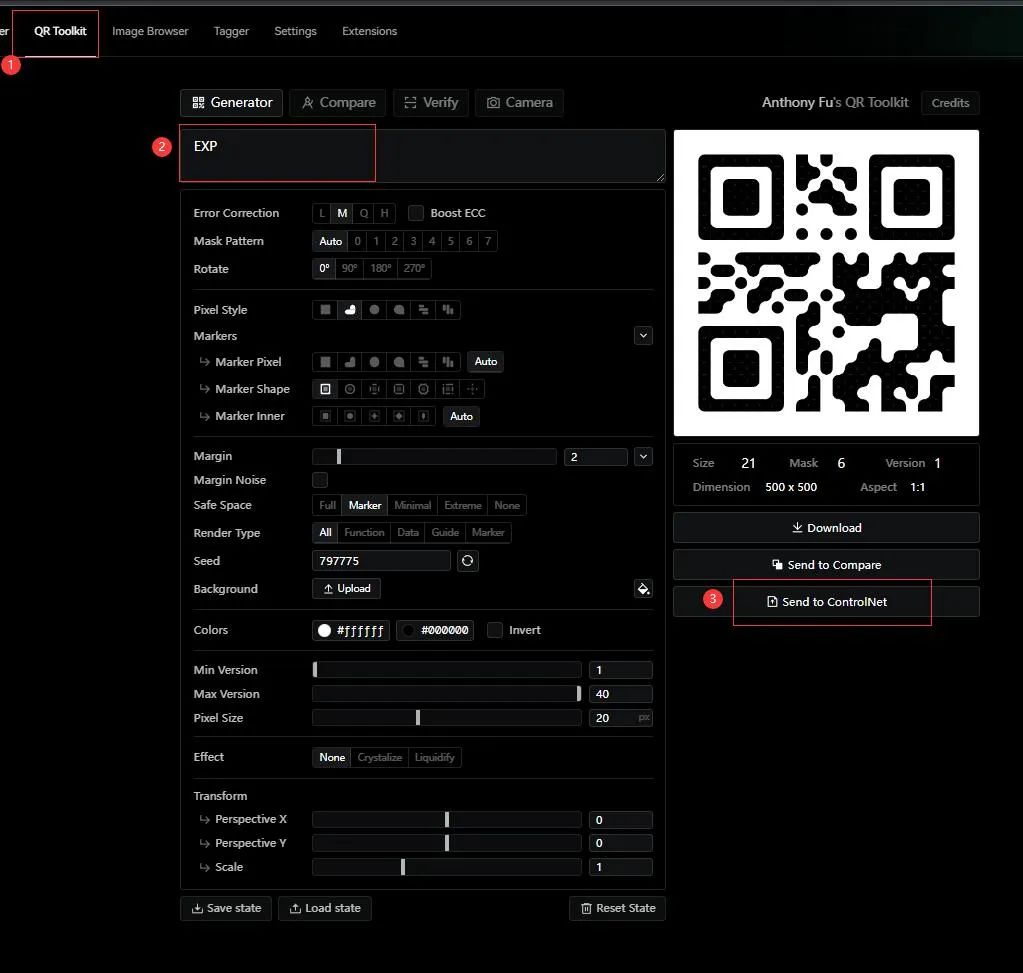Switch to the Compare tab
Image resolution: width=1023 pixels, height=973 pixels.
click(x=338, y=102)
